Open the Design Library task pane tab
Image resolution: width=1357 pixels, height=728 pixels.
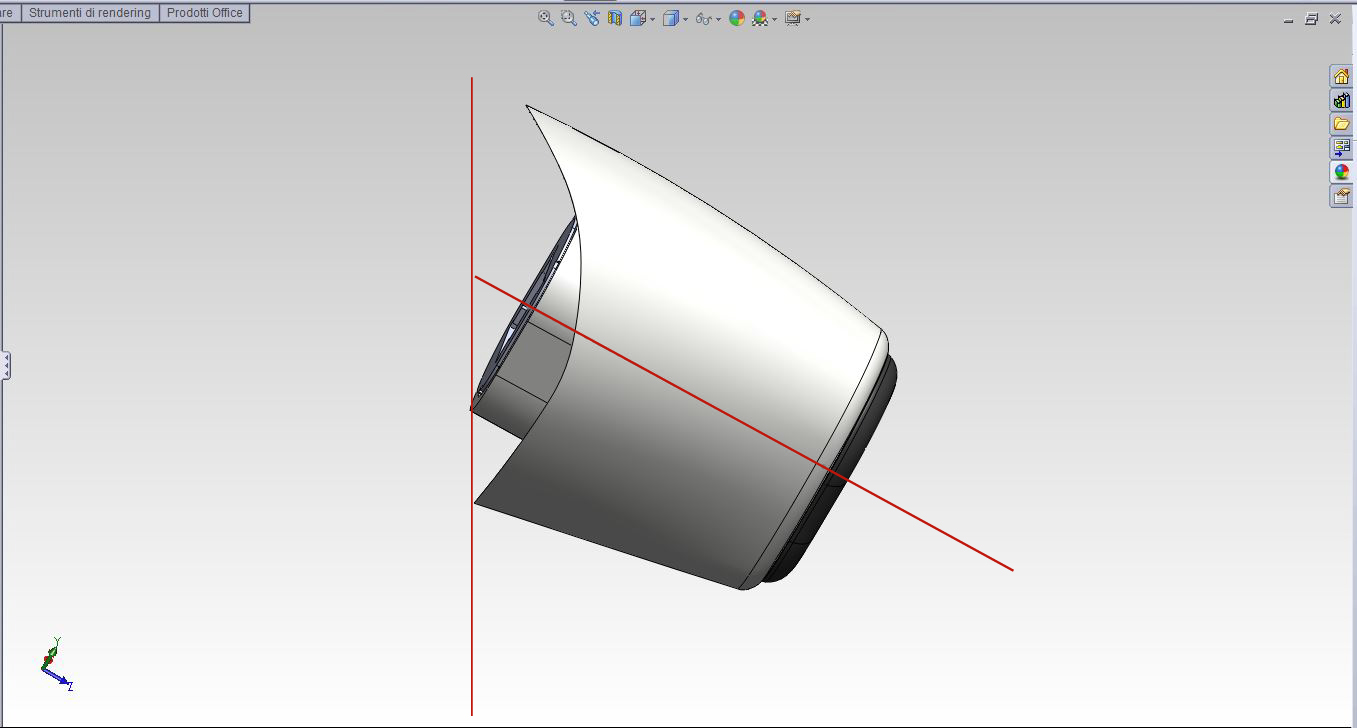pos(1342,100)
